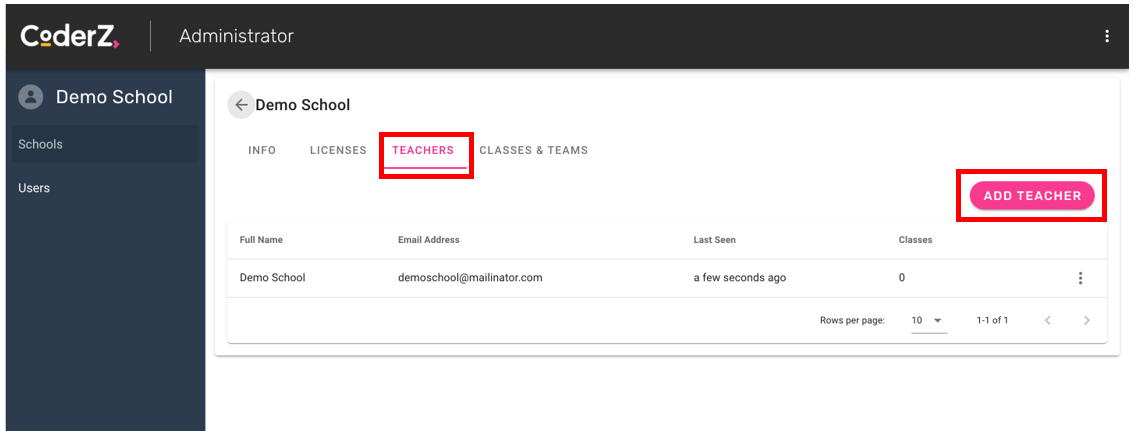The image size is (1136, 431).
Task: Click the Email Address column header
Action: tap(428, 240)
